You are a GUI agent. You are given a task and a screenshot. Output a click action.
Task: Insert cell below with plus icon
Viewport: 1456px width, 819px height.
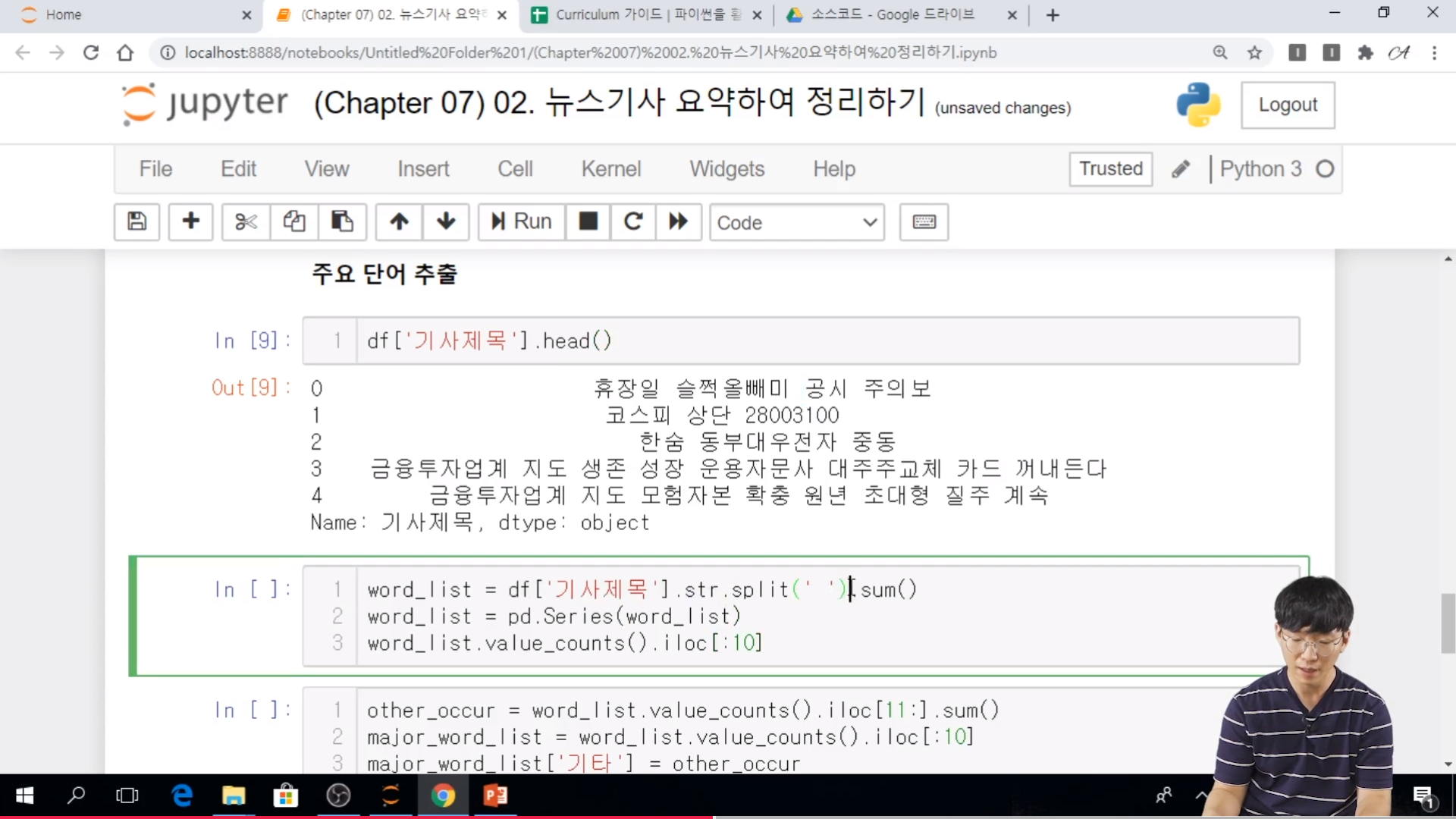(190, 221)
